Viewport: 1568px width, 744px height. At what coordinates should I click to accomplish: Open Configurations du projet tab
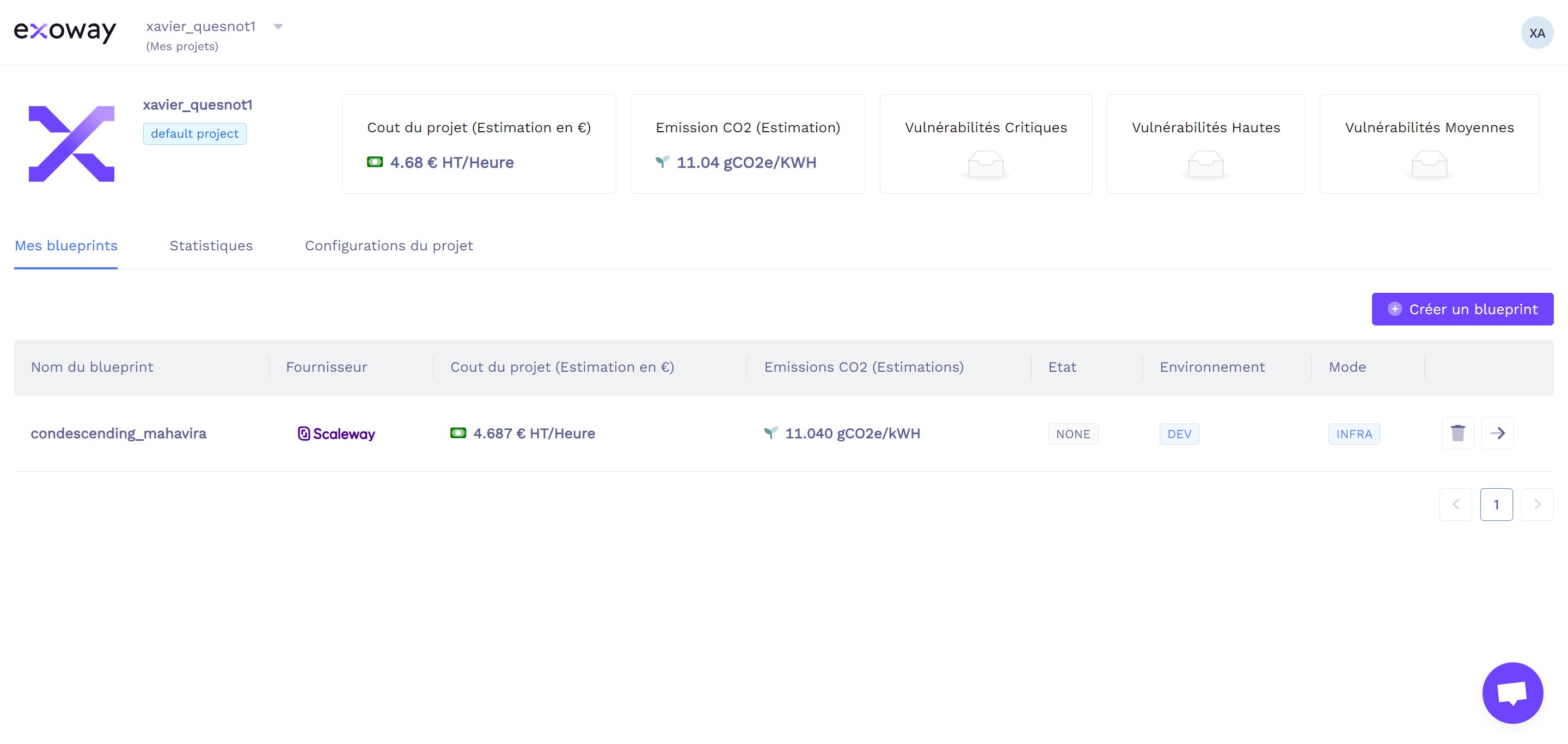click(388, 246)
